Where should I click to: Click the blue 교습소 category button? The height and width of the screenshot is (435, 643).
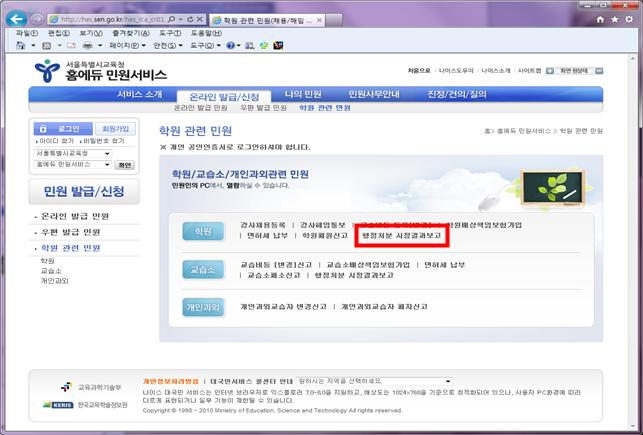point(203,269)
